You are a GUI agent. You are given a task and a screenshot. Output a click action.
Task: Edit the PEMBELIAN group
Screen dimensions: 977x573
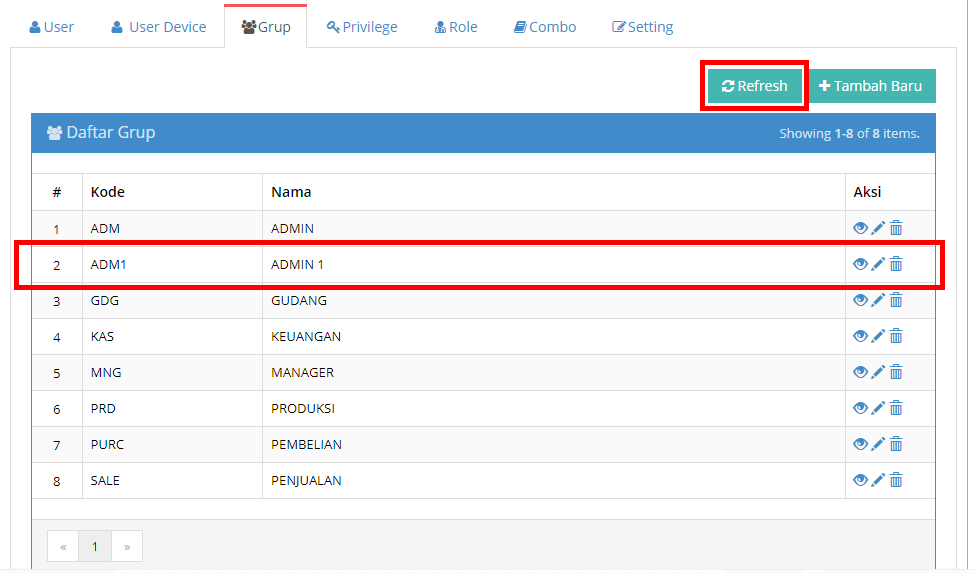coord(878,445)
